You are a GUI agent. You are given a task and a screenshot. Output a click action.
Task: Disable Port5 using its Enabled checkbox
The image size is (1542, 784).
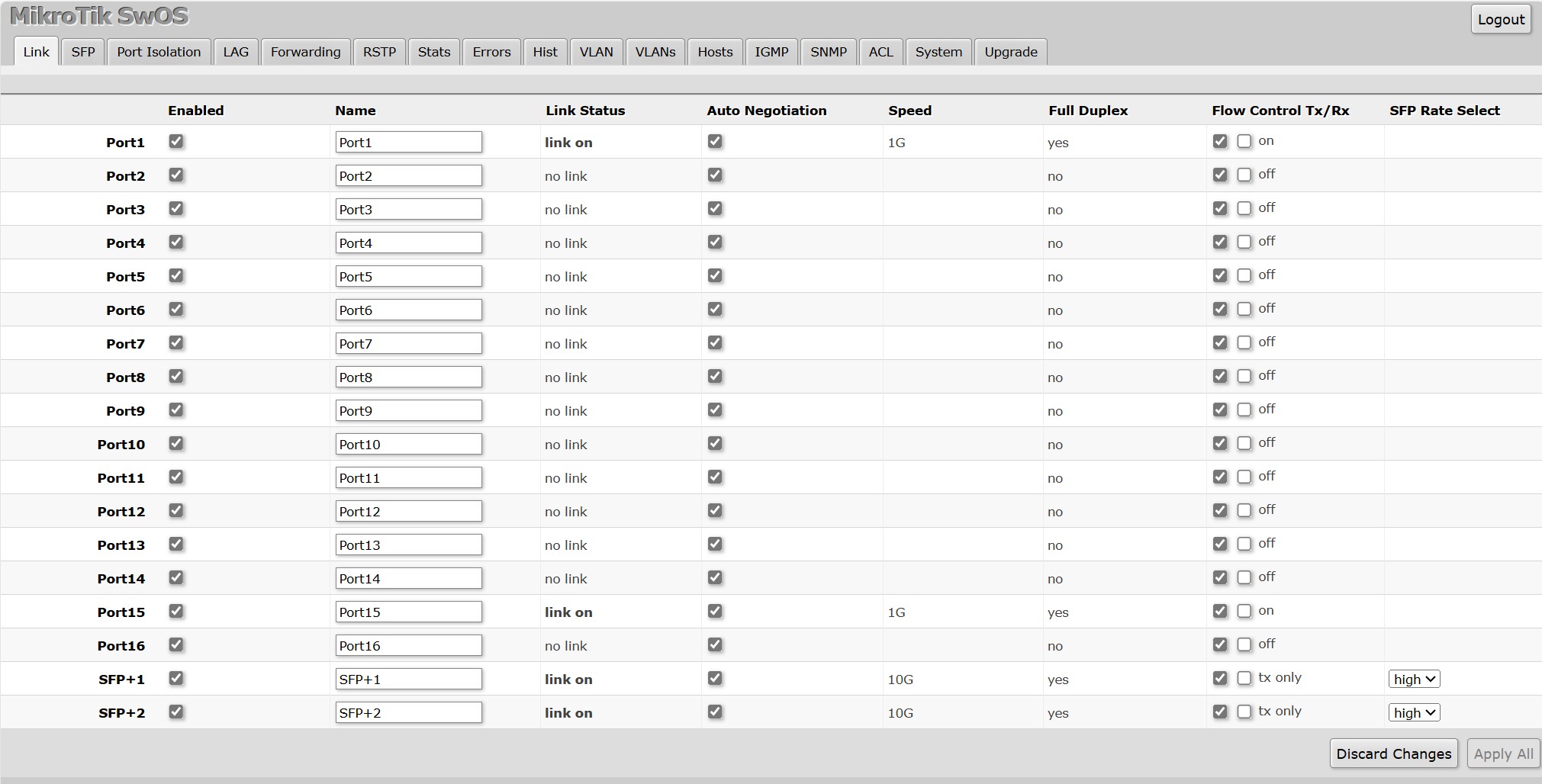176,275
